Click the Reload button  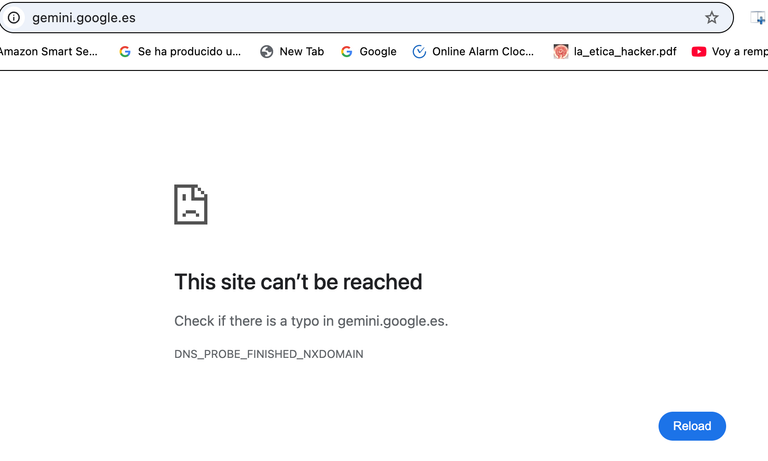coord(692,426)
